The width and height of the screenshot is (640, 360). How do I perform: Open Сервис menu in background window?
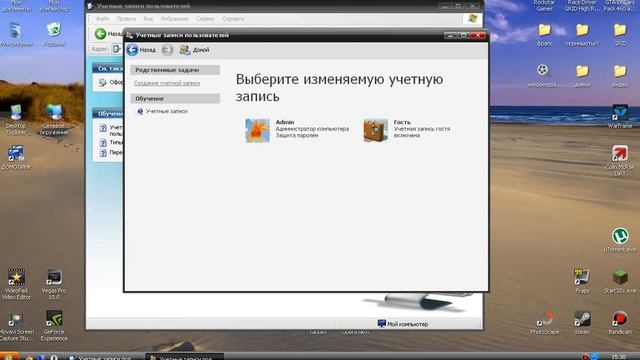click(205, 19)
